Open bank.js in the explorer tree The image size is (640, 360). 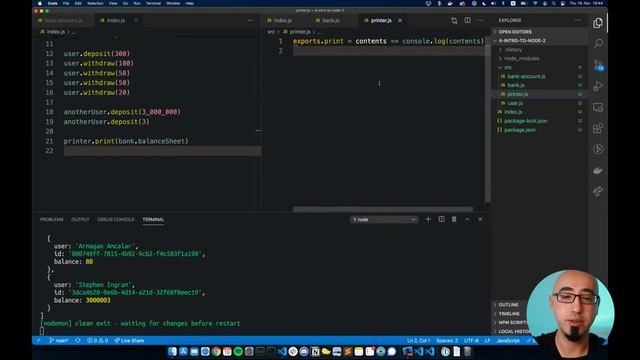[x=516, y=85]
